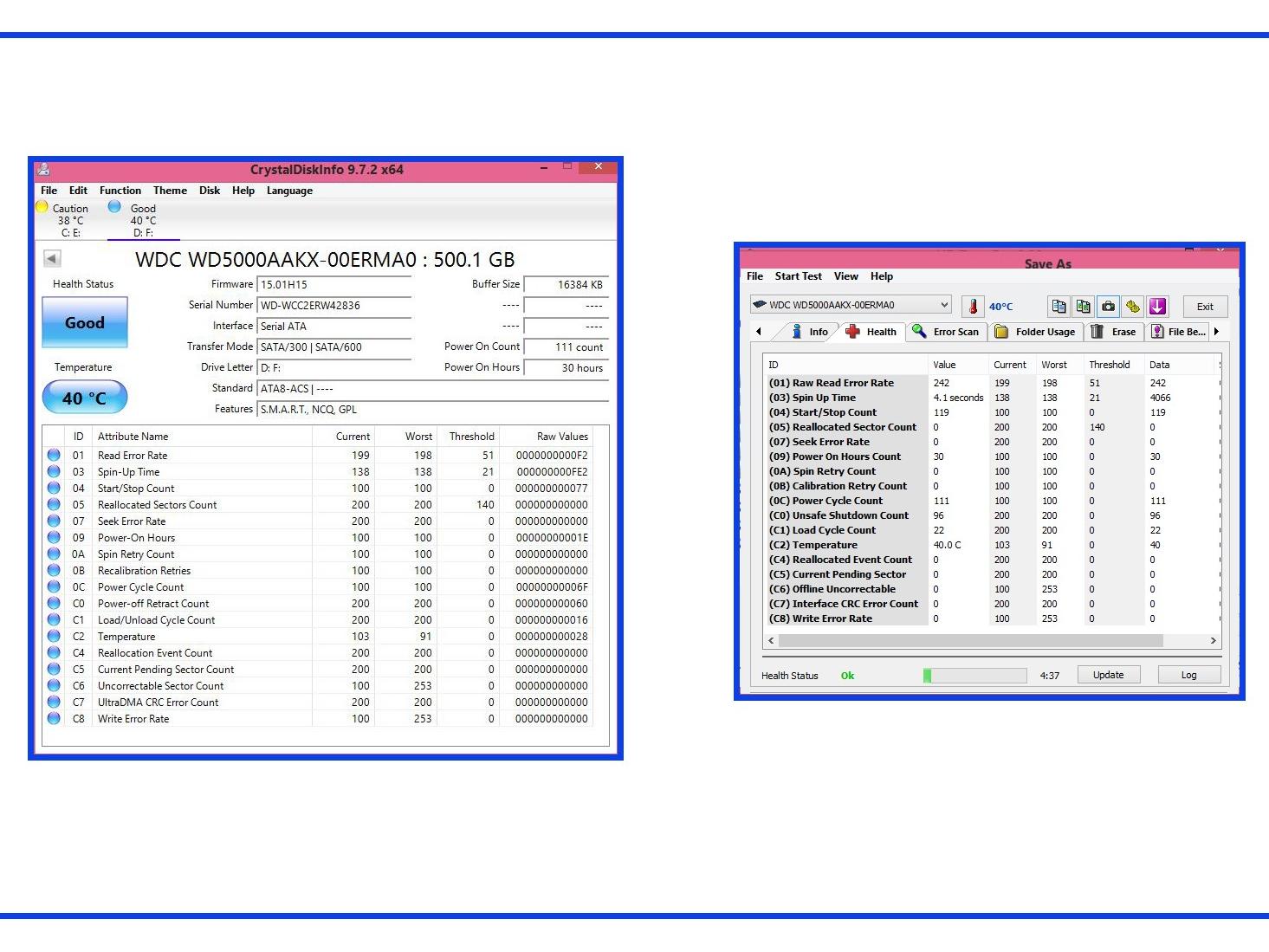Click the status orb for Power-On Hours

pyautogui.click(x=54, y=537)
